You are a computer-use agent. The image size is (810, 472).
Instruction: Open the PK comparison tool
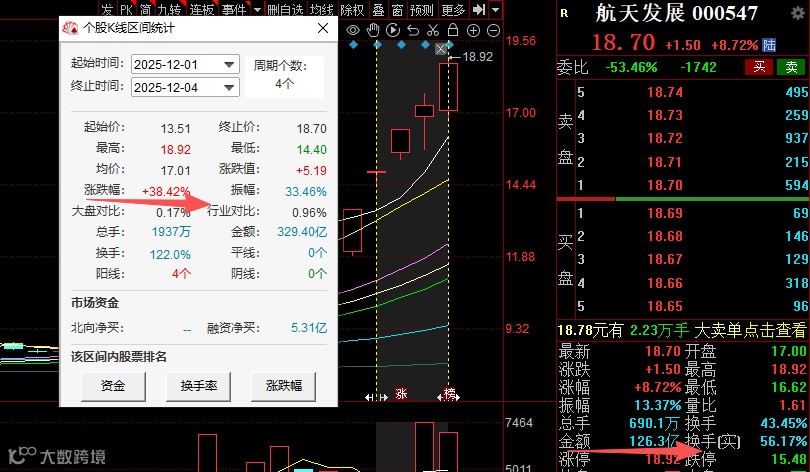(126, 10)
